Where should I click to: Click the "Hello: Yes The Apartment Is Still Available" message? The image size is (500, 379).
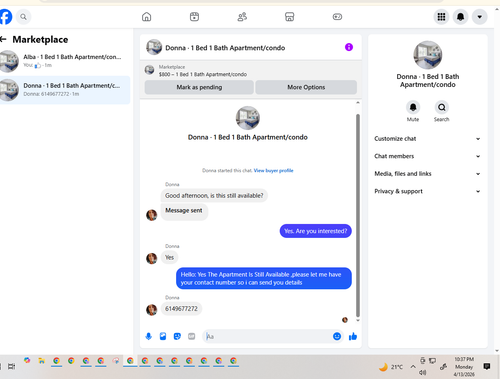pyautogui.click(x=264, y=278)
